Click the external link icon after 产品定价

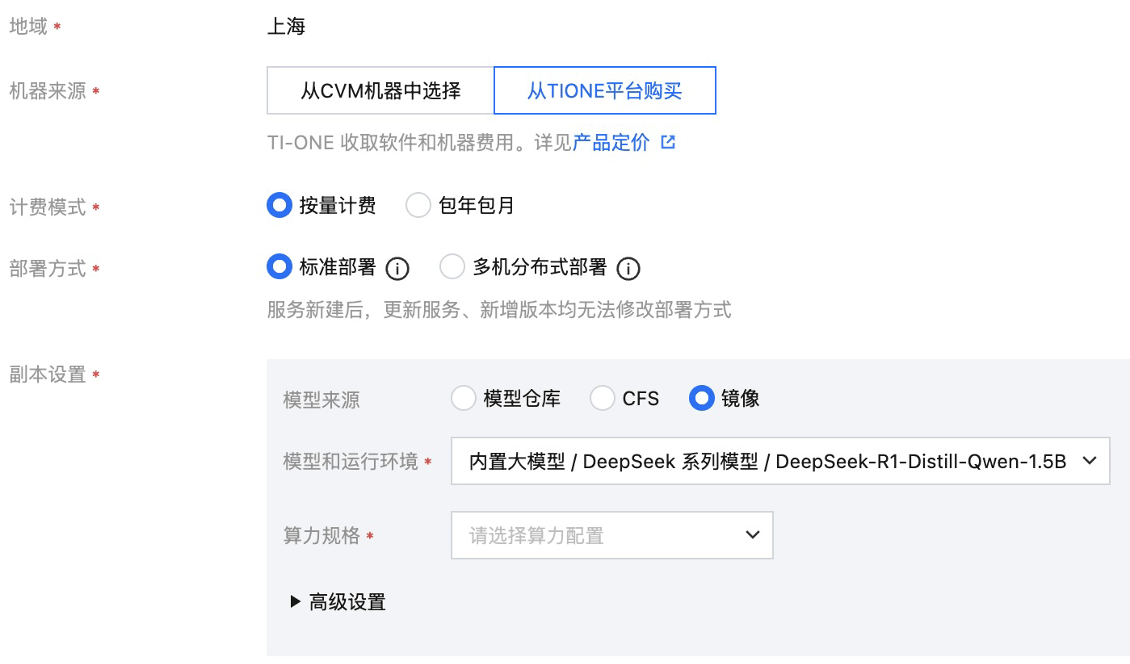(x=668, y=142)
